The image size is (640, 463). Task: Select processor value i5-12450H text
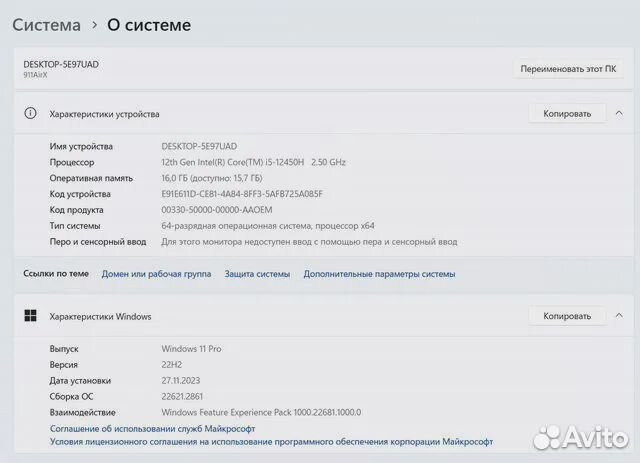tap(253, 162)
